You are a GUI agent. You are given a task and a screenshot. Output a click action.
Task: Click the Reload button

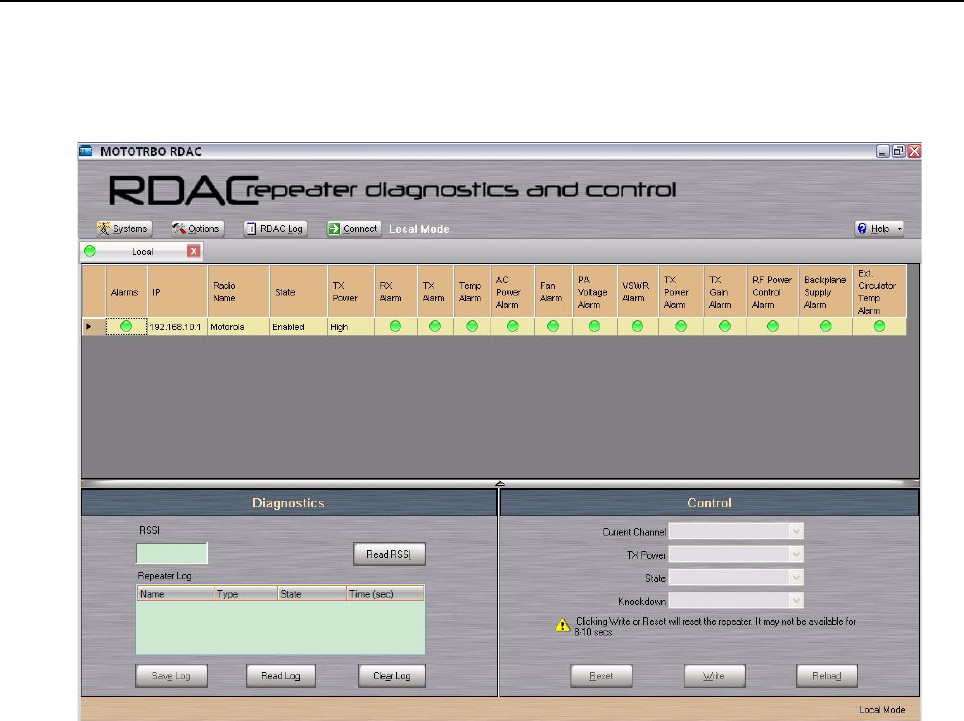click(827, 676)
